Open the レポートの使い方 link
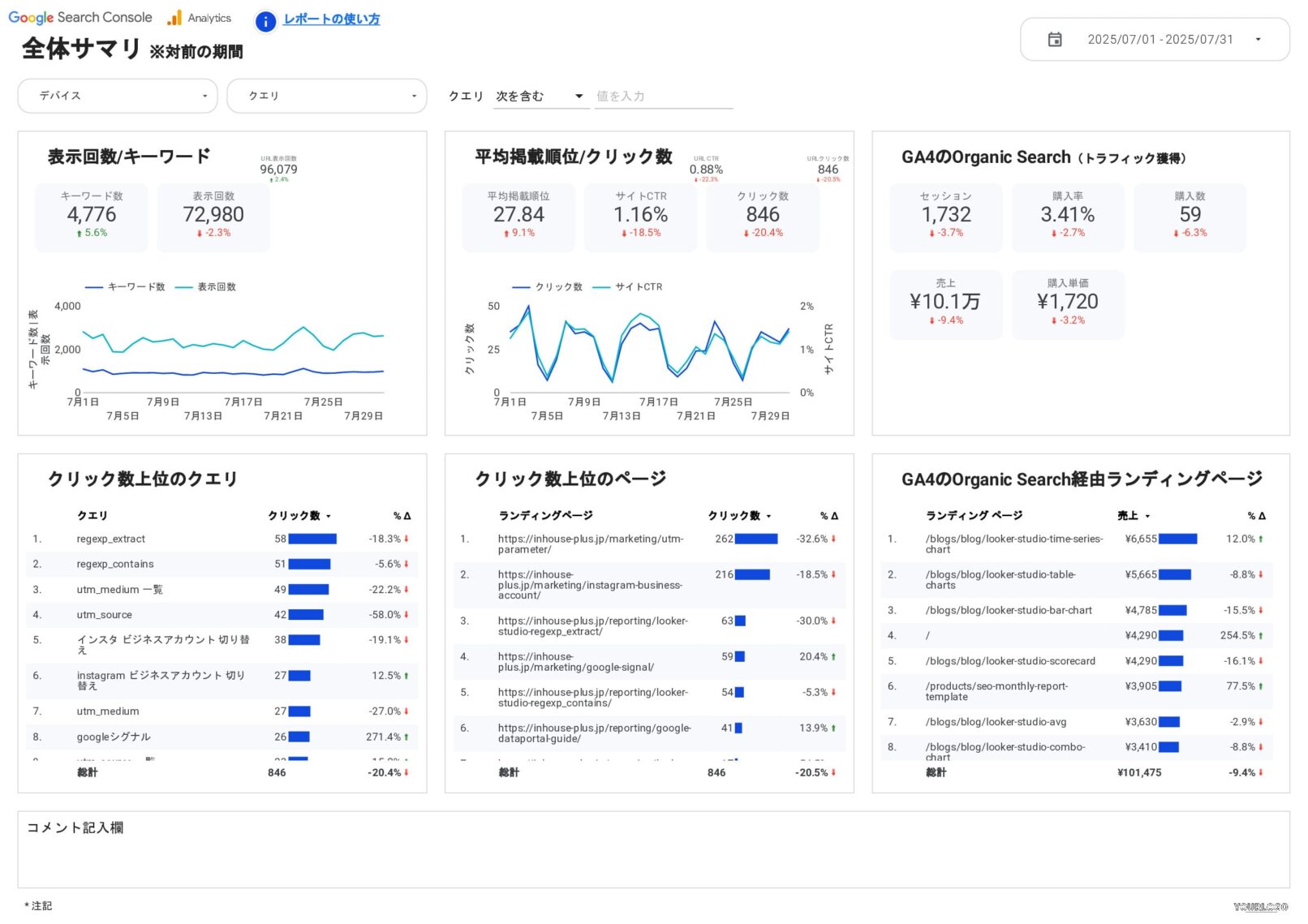Viewport: 1308px width, 924px height. click(x=331, y=19)
